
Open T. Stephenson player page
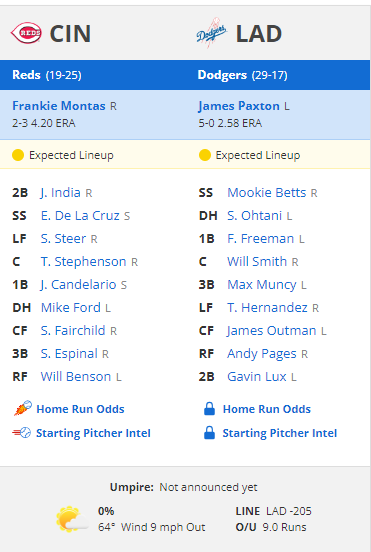tap(83, 262)
